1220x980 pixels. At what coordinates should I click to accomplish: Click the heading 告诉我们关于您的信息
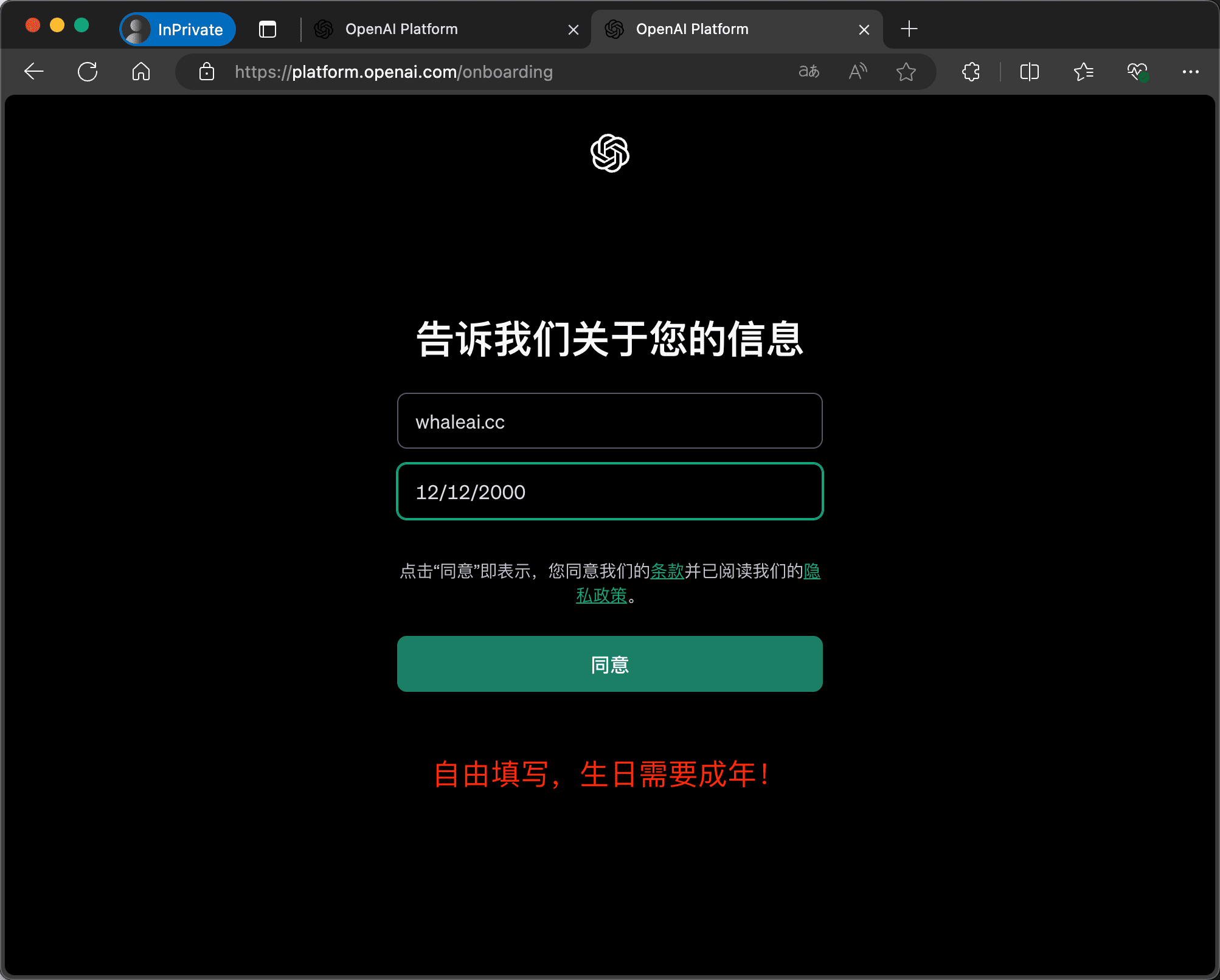click(610, 339)
